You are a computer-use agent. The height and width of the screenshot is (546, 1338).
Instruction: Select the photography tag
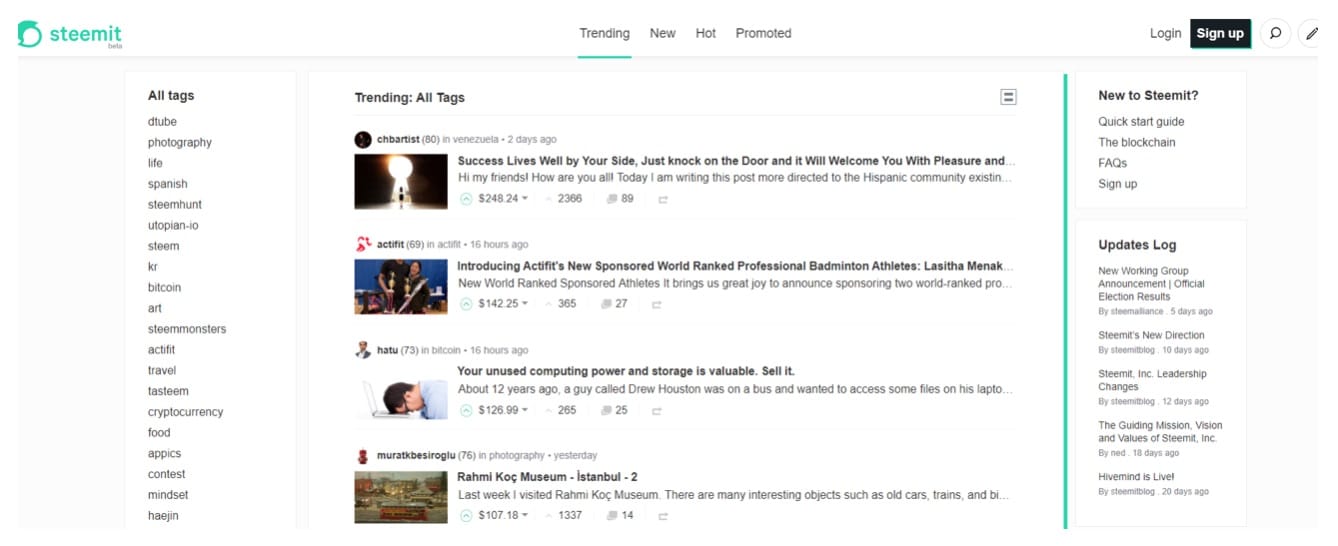(x=180, y=143)
